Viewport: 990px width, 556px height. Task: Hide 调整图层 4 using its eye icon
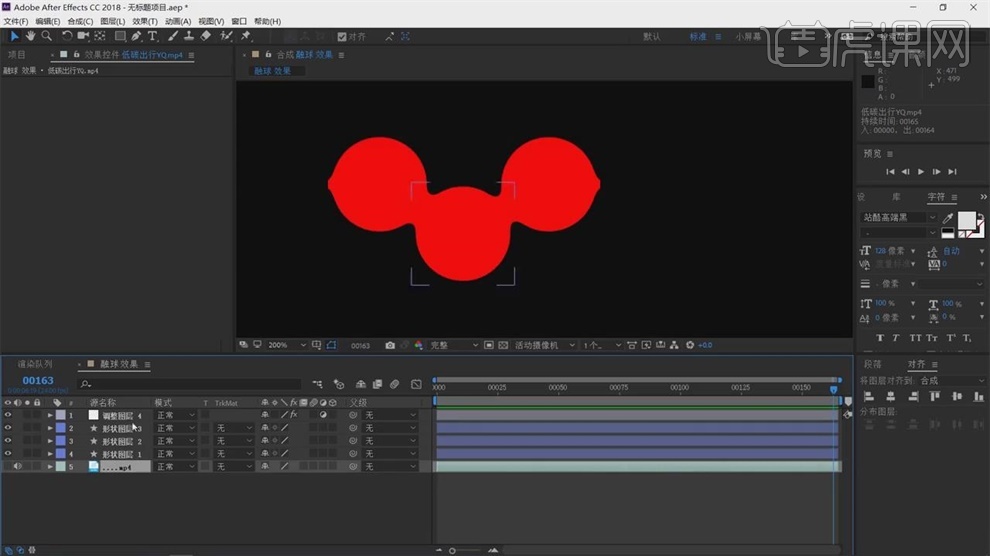pyautogui.click(x=8, y=415)
